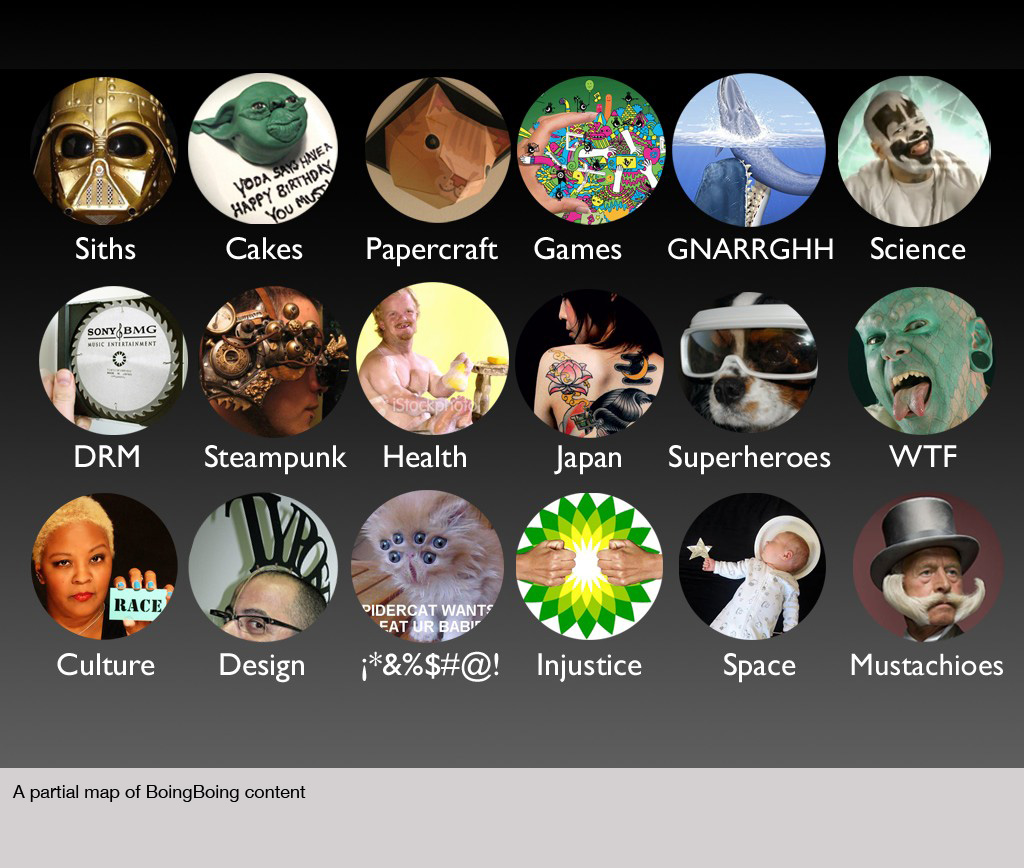The height and width of the screenshot is (868, 1024).
Task: Open the dog with goggles thumbnail
Action: pos(748,362)
